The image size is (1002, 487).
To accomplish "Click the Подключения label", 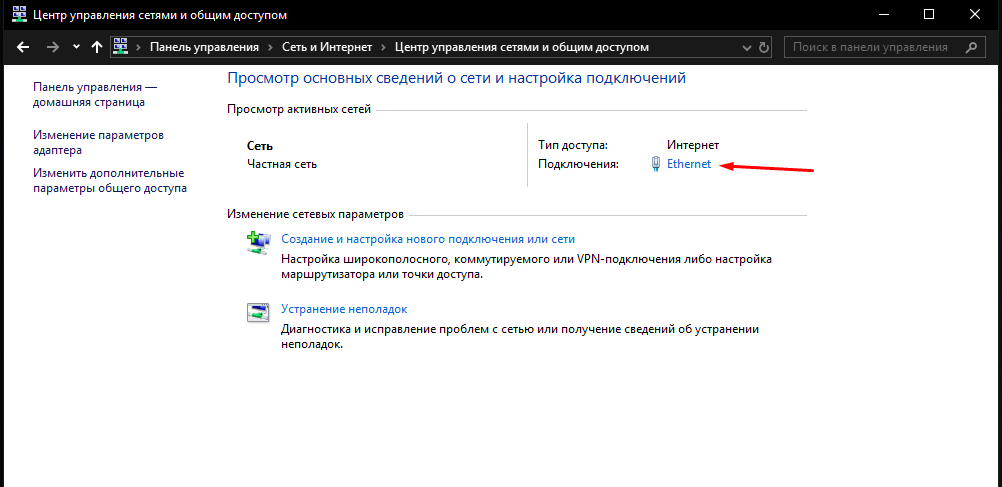I will point(579,164).
